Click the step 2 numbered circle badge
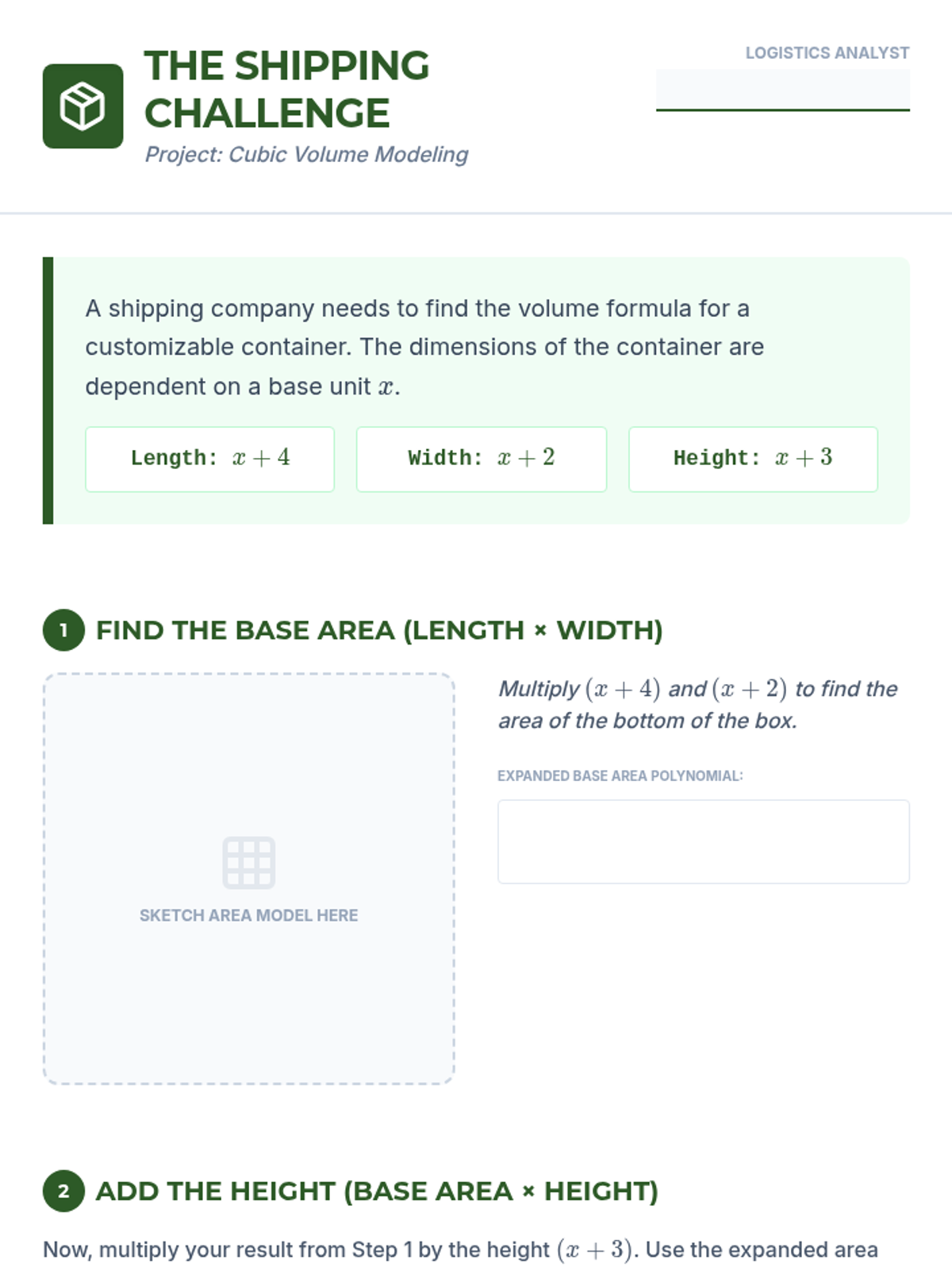 pyautogui.click(x=63, y=1191)
